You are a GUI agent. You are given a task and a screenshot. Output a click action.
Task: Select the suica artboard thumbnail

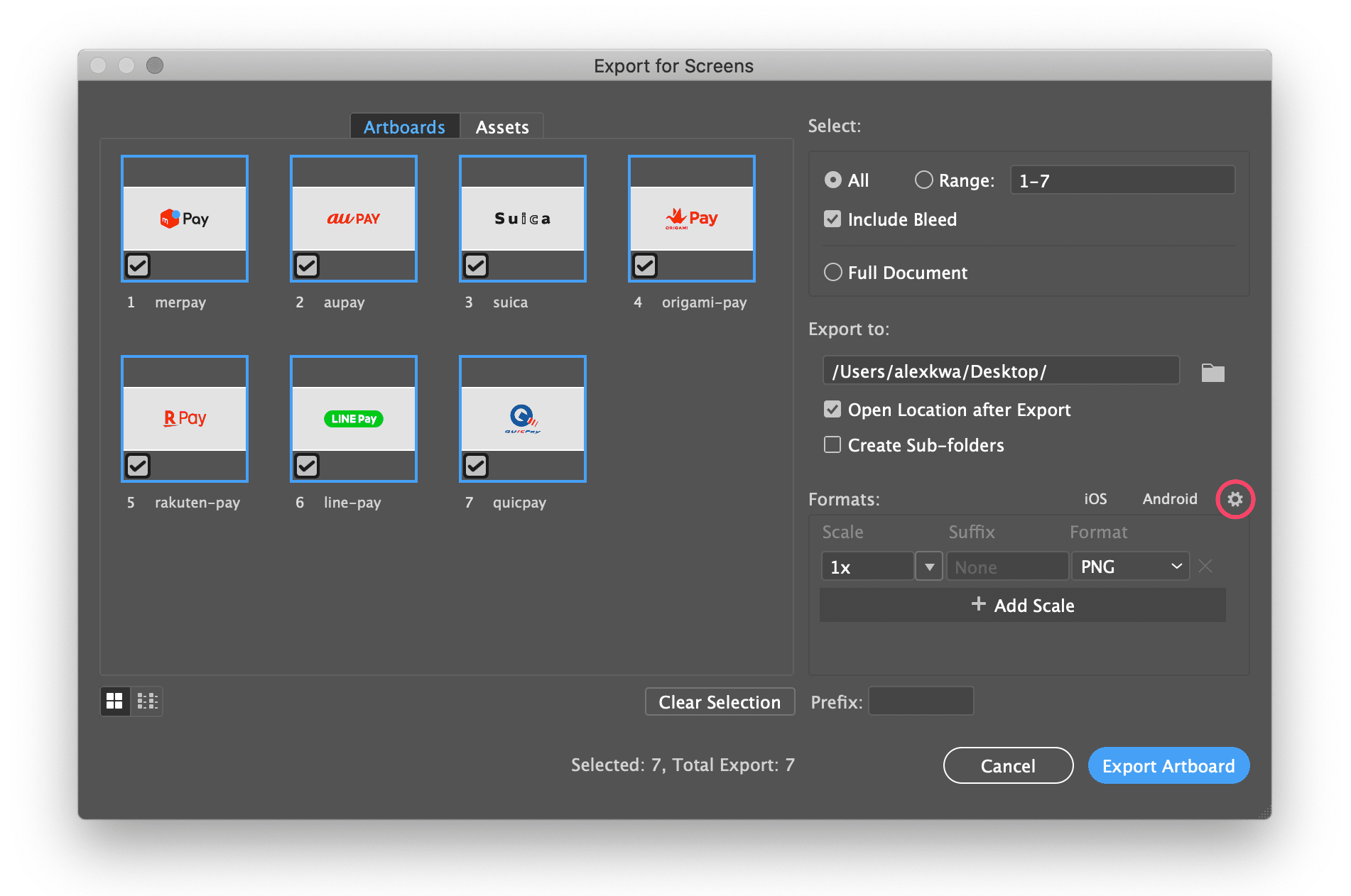coord(523,219)
